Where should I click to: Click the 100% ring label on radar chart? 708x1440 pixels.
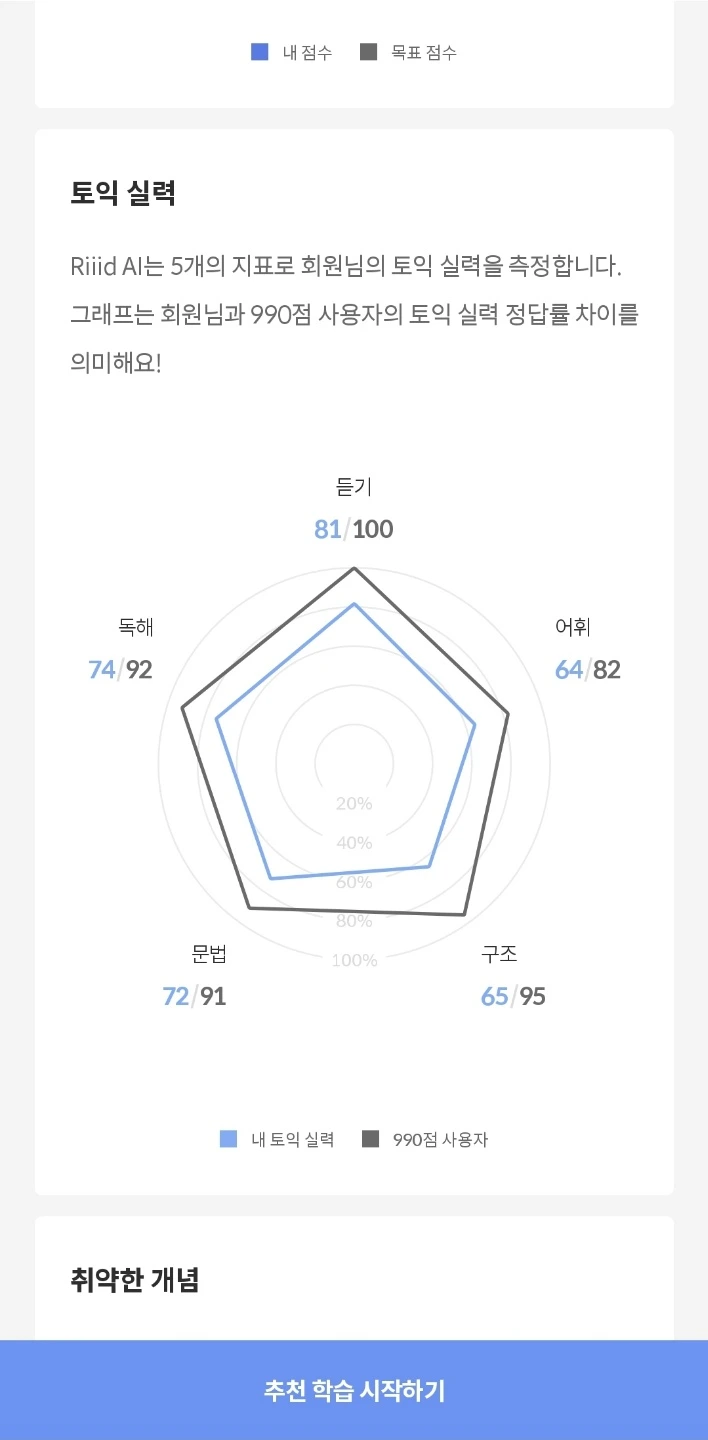pyautogui.click(x=354, y=960)
